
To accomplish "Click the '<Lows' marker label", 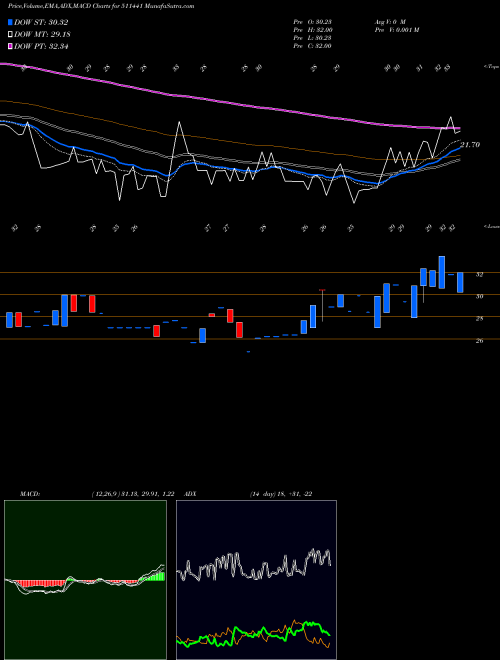I will pos(491,226).
